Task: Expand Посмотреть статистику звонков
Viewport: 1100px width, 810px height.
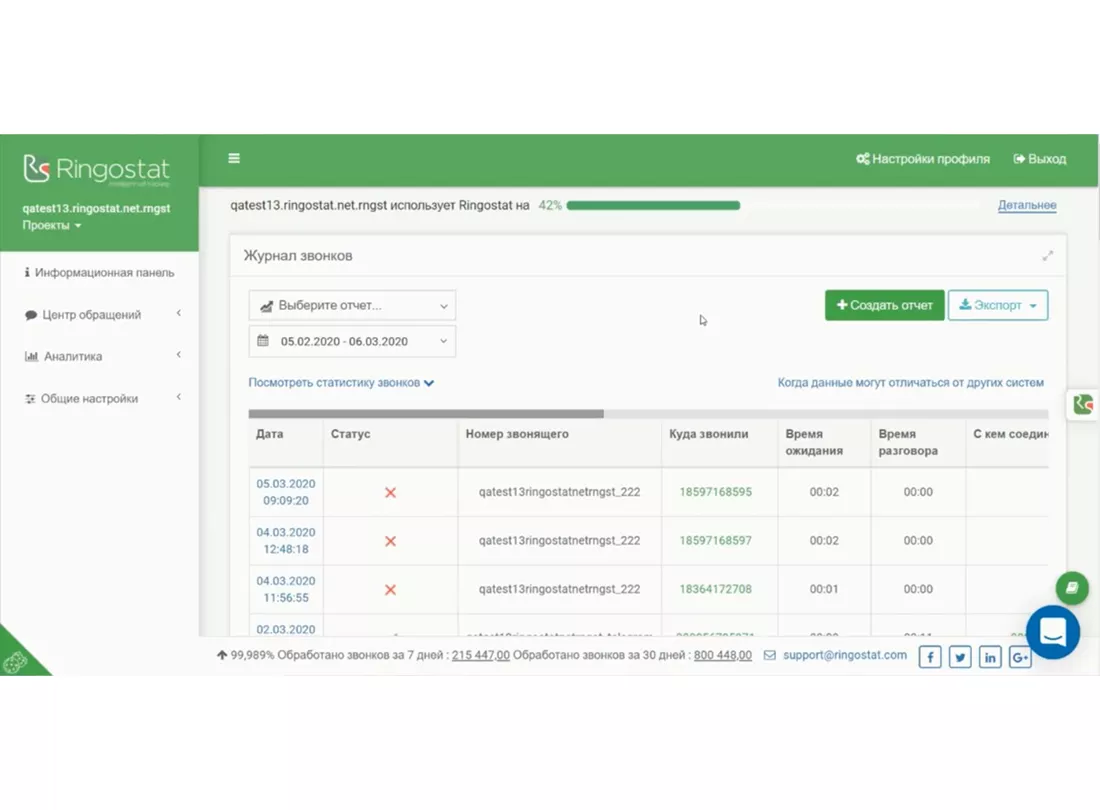Action: 341,383
